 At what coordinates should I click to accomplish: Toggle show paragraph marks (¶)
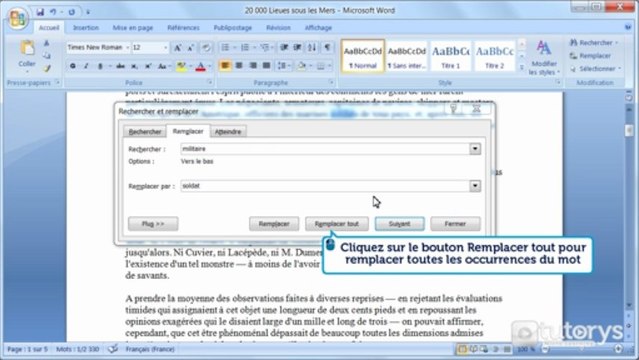[327, 48]
